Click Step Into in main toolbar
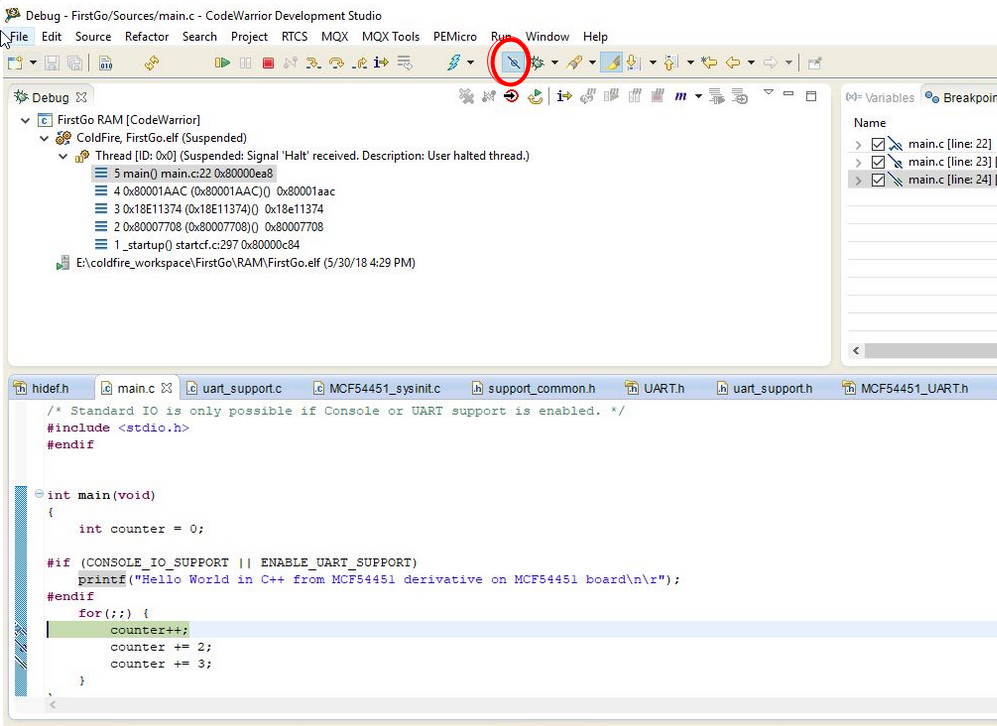This screenshot has width=997, height=726. [x=313, y=62]
